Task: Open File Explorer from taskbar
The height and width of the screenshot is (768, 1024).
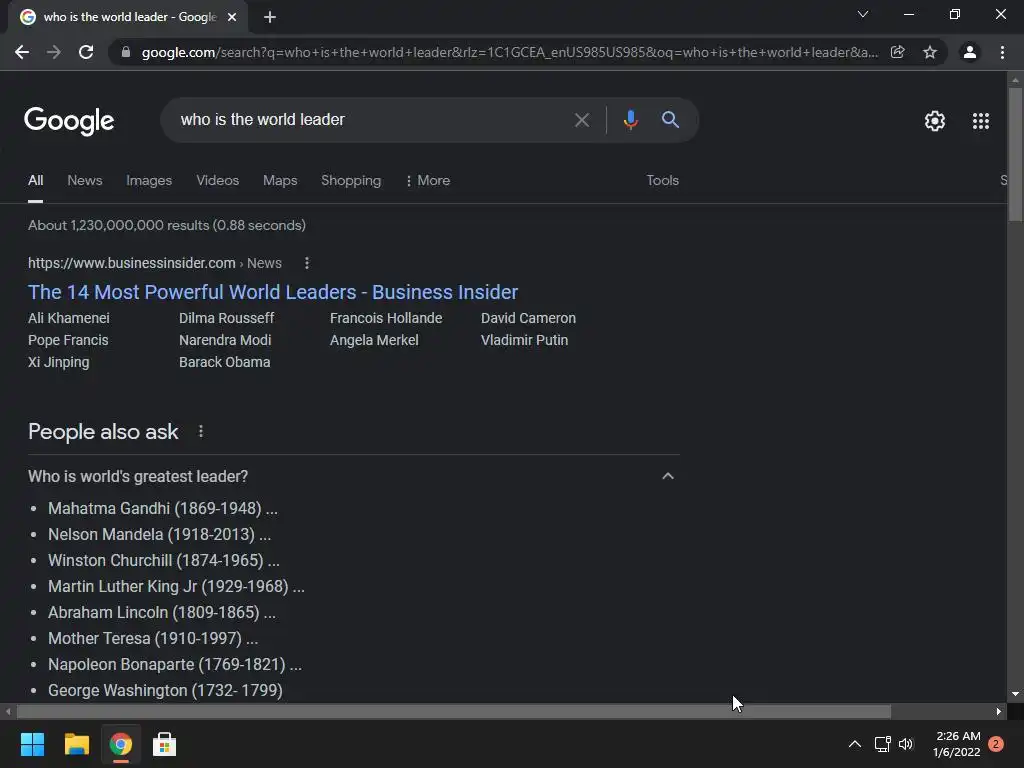Action: pyautogui.click(x=76, y=744)
